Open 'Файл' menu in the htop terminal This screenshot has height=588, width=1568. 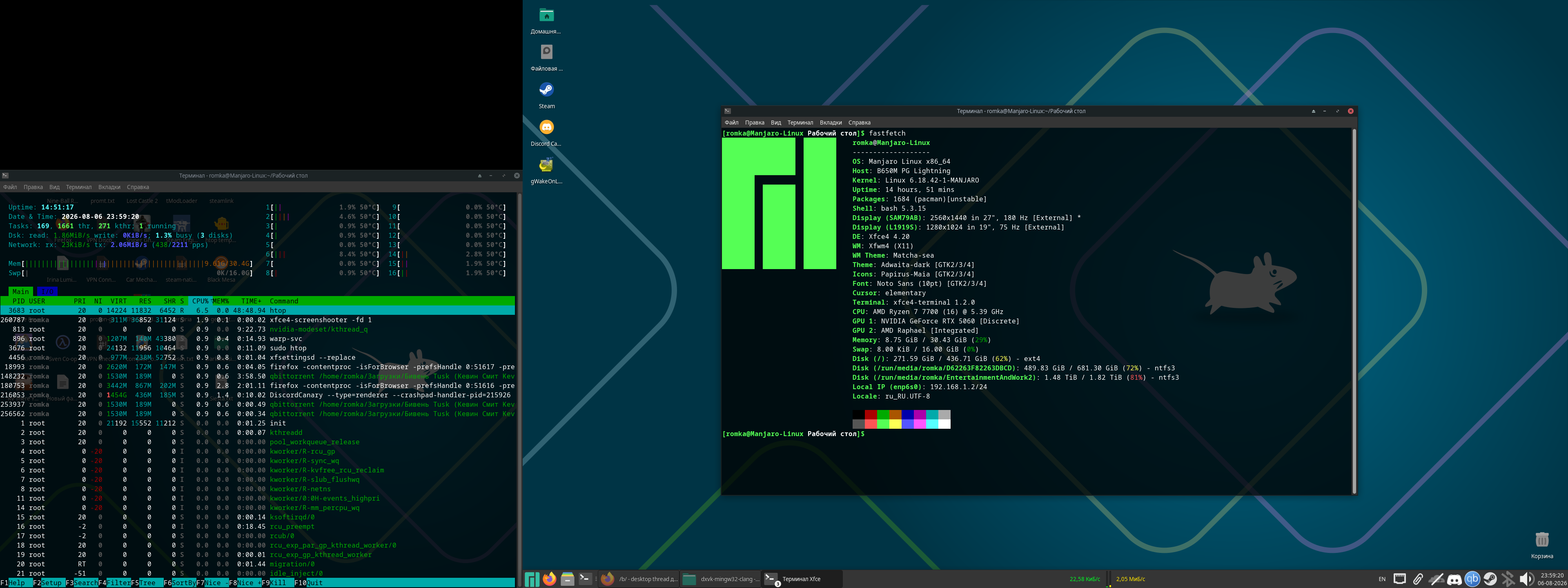10,187
